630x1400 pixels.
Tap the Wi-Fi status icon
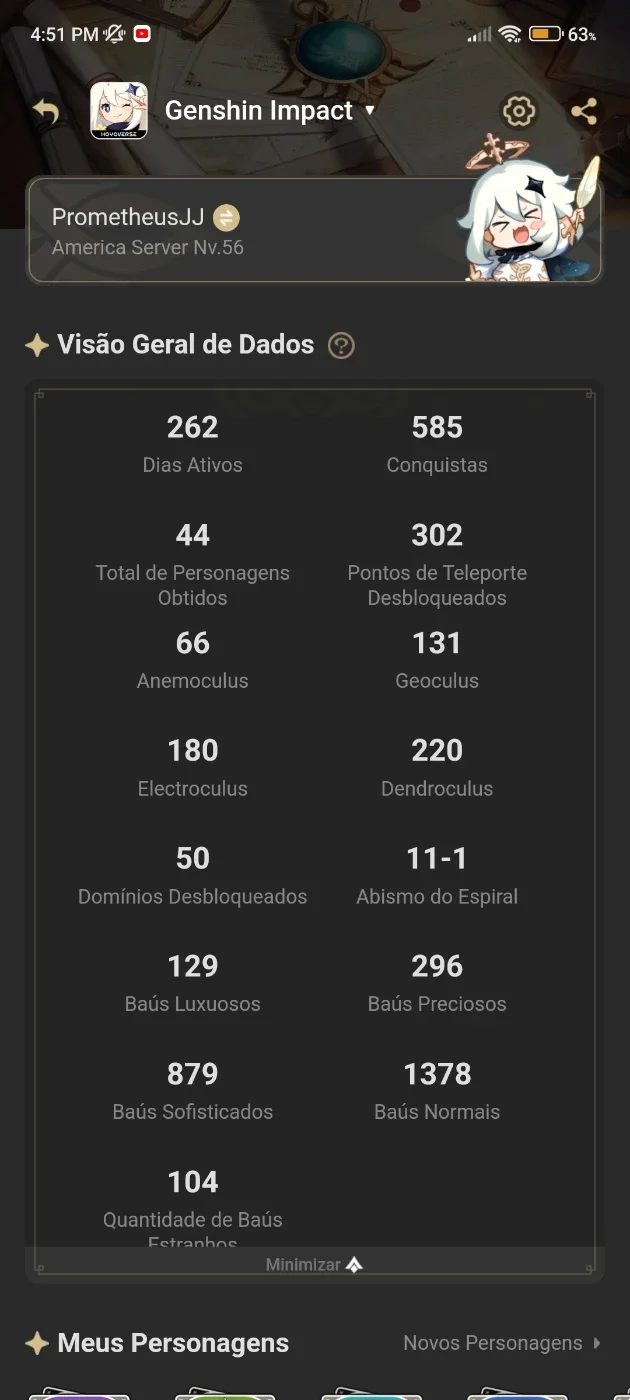510,34
